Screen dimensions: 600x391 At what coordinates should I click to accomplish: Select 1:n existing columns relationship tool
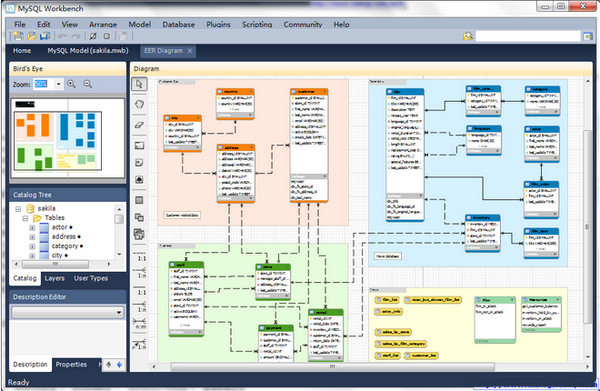tap(140, 344)
